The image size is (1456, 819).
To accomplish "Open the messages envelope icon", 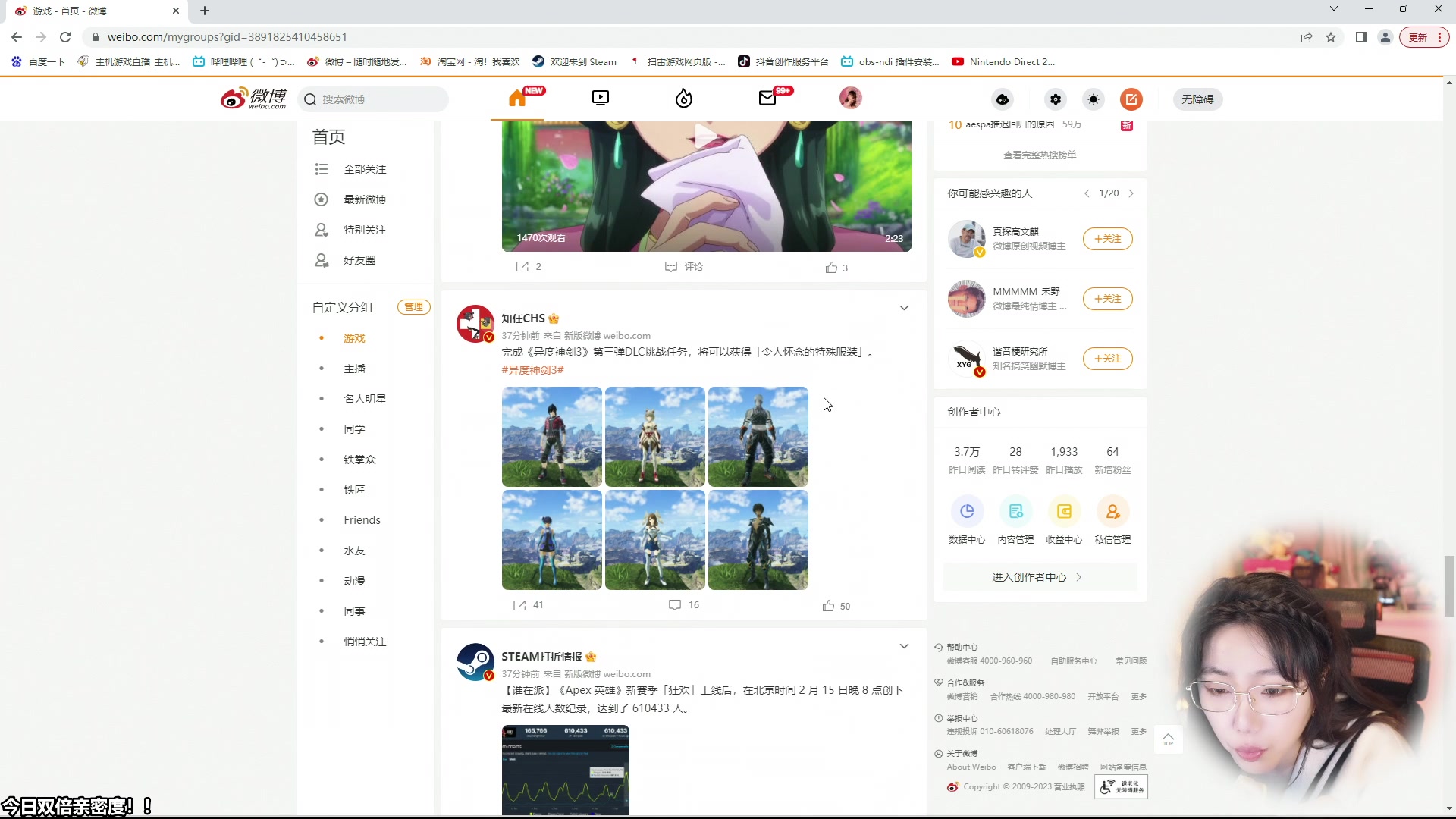I will click(x=767, y=98).
